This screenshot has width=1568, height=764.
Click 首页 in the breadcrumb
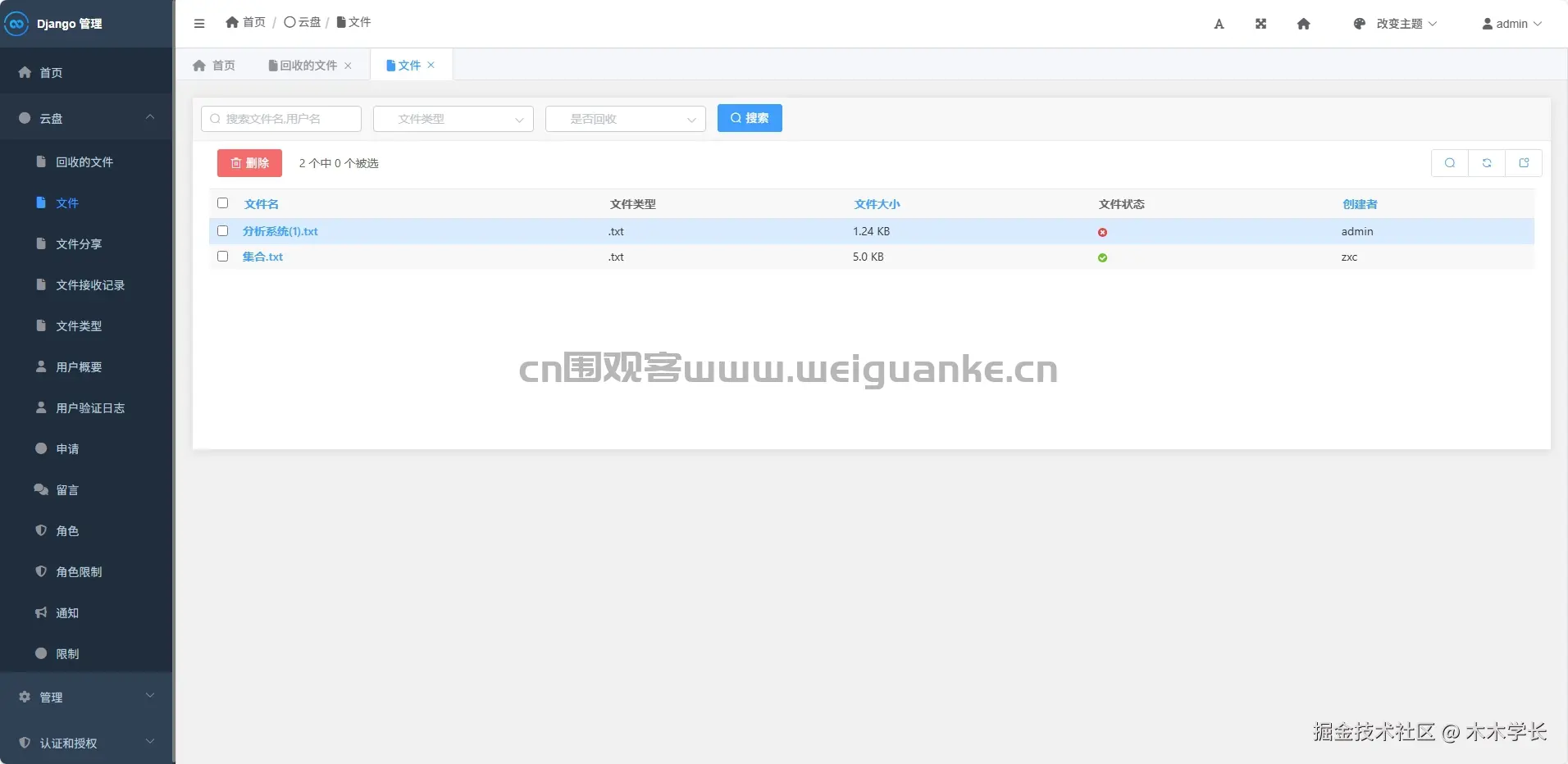click(245, 22)
